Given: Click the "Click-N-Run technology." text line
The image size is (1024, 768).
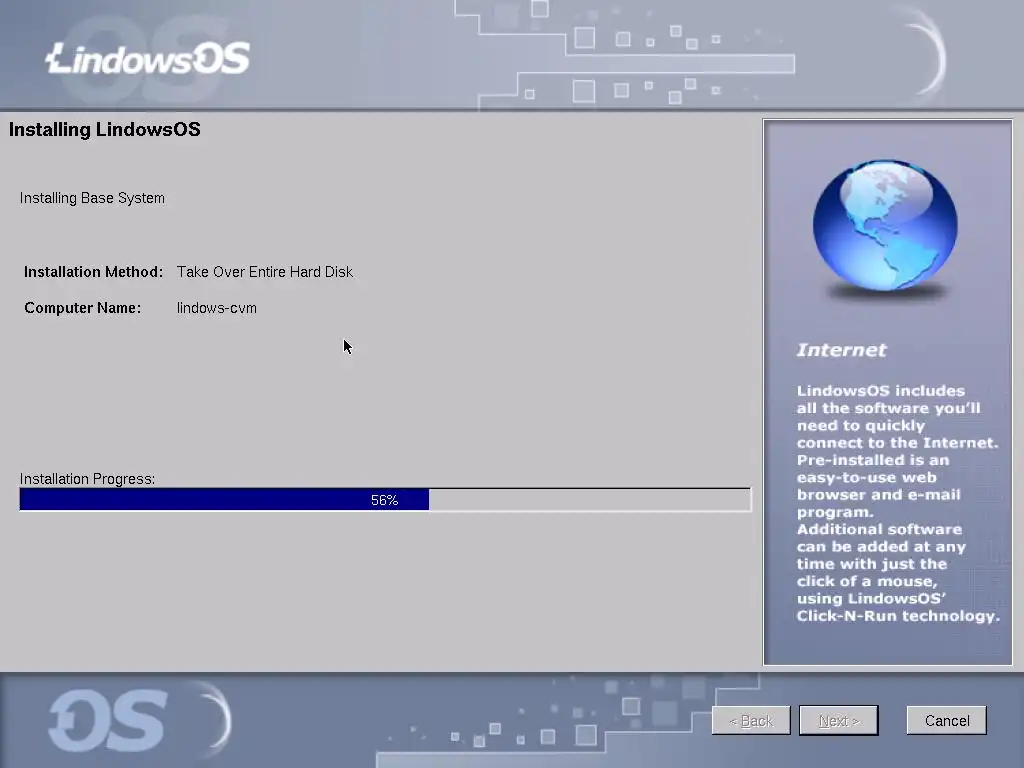Looking at the screenshot, I should point(898,616).
